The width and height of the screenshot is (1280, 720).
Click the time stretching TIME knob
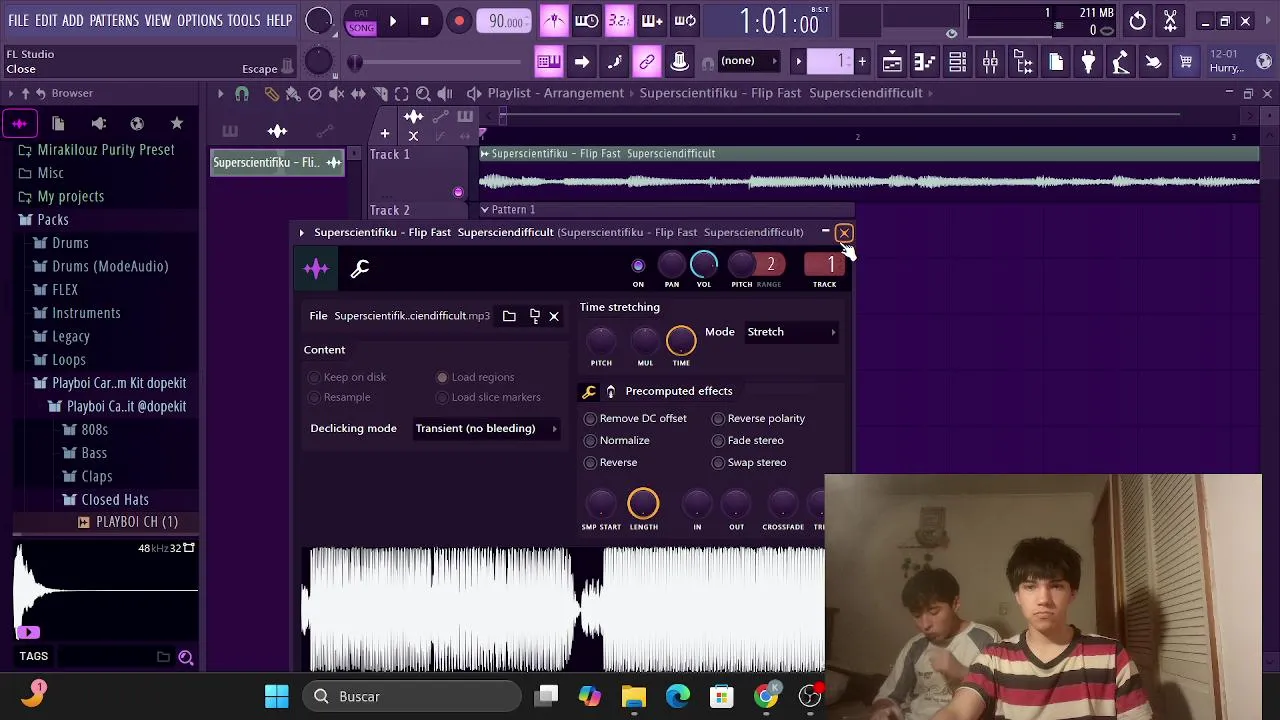tap(681, 341)
